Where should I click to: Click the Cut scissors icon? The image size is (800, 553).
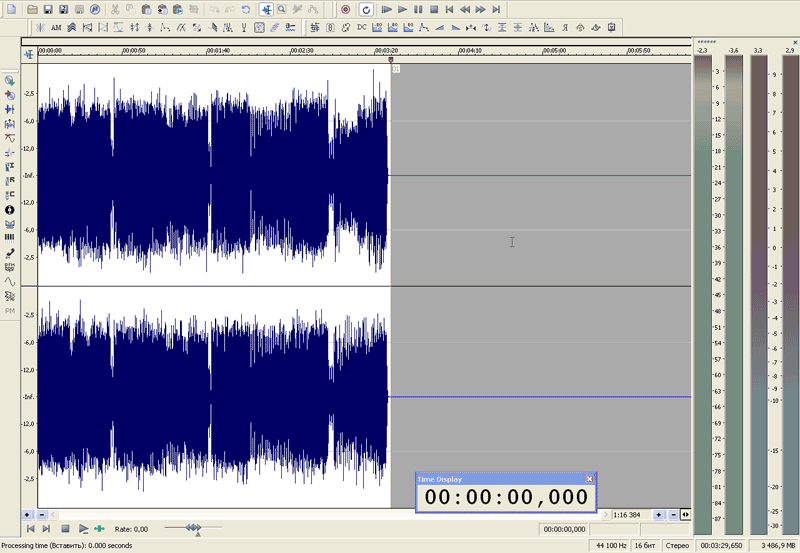pos(116,9)
